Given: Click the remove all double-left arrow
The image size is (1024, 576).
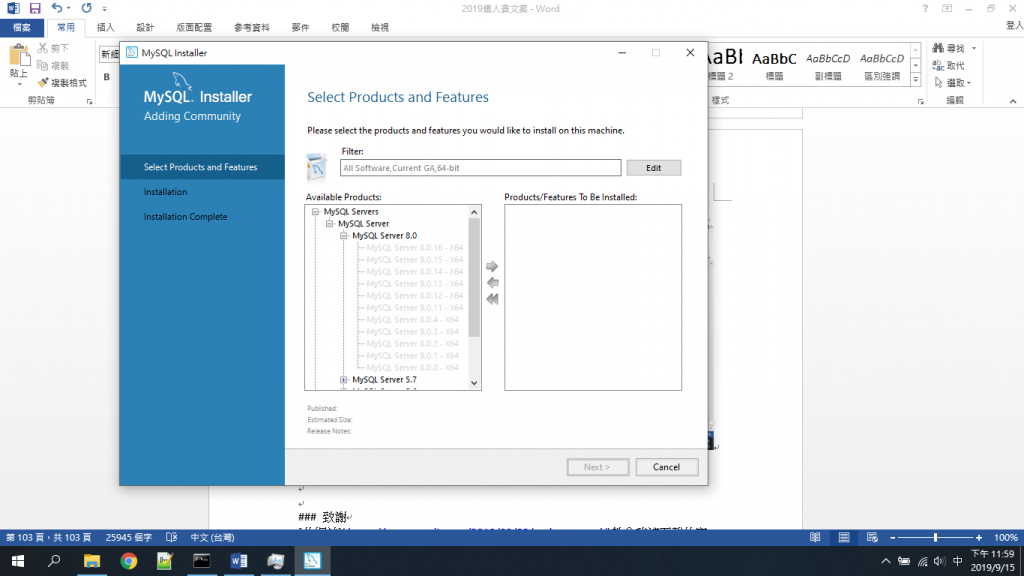Looking at the screenshot, I should click(492, 299).
